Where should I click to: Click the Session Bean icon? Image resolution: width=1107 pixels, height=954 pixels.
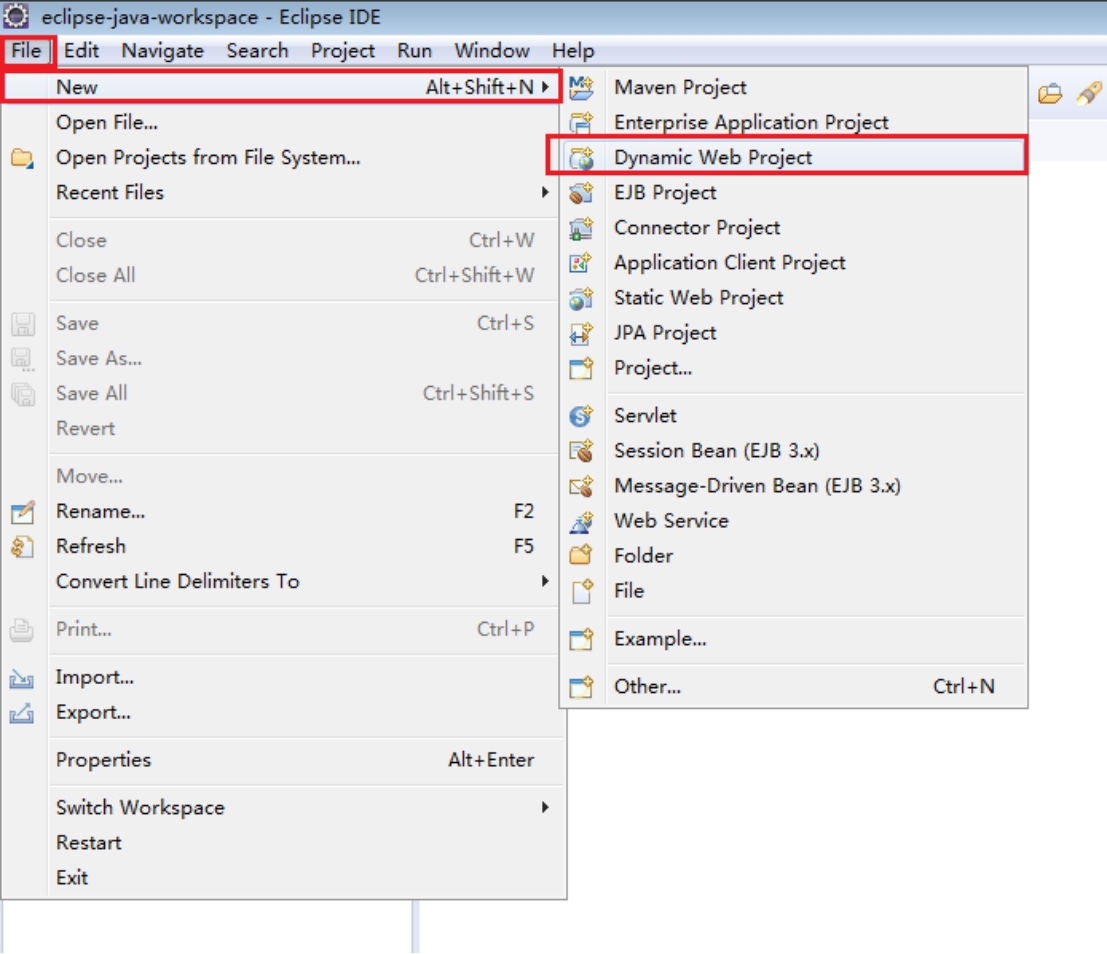581,451
